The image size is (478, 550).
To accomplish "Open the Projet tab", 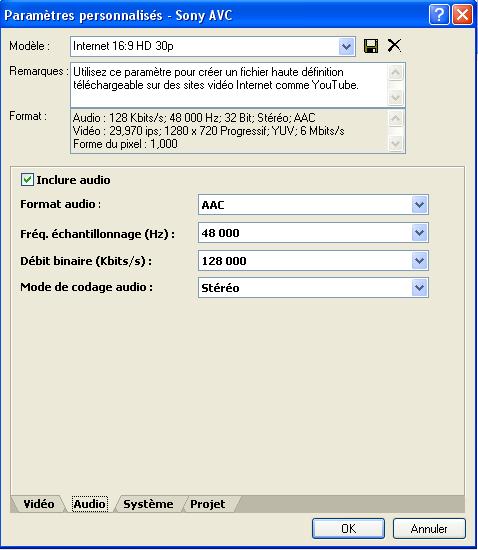I will pos(208,504).
